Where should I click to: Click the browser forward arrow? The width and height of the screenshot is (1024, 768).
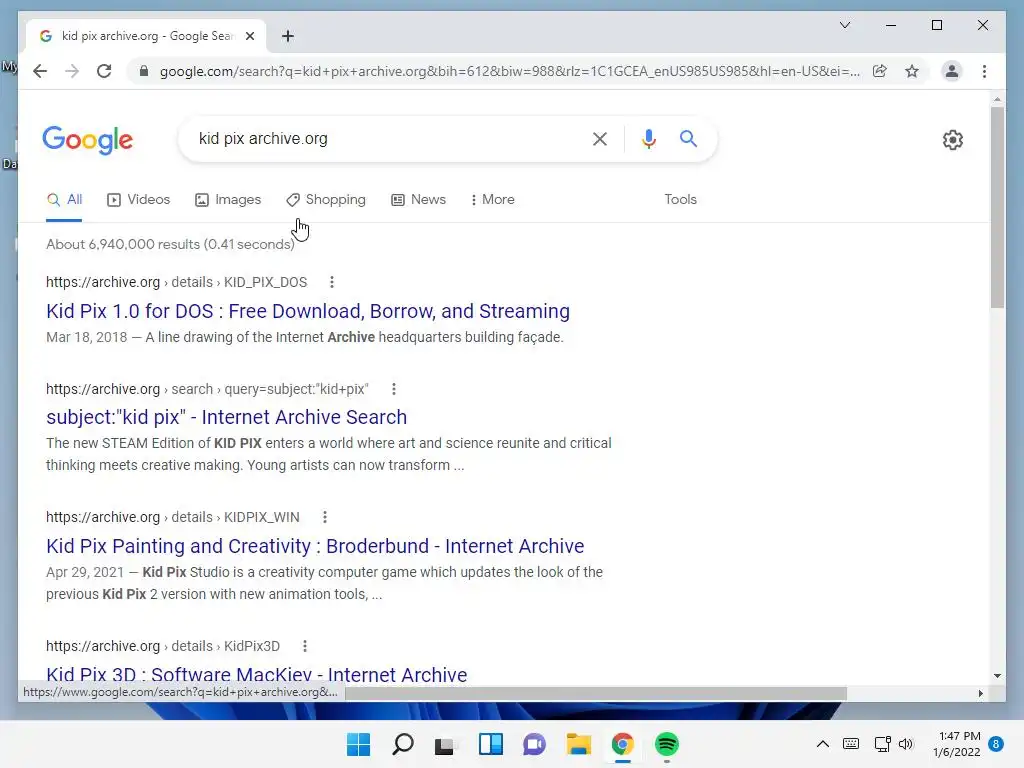click(72, 71)
